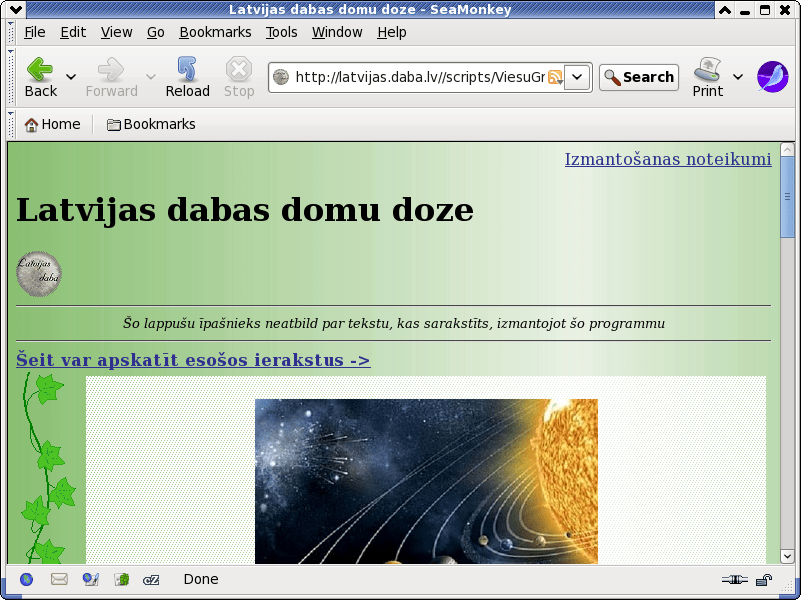
Task: Click the 'Latvijas dabas domu doze' heading
Action: coord(245,210)
